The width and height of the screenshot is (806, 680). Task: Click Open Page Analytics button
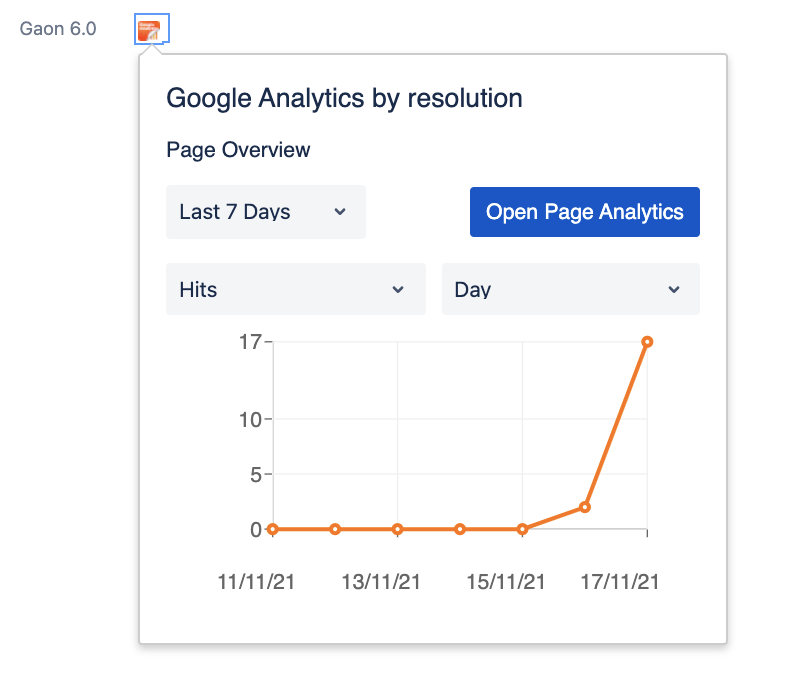584,212
